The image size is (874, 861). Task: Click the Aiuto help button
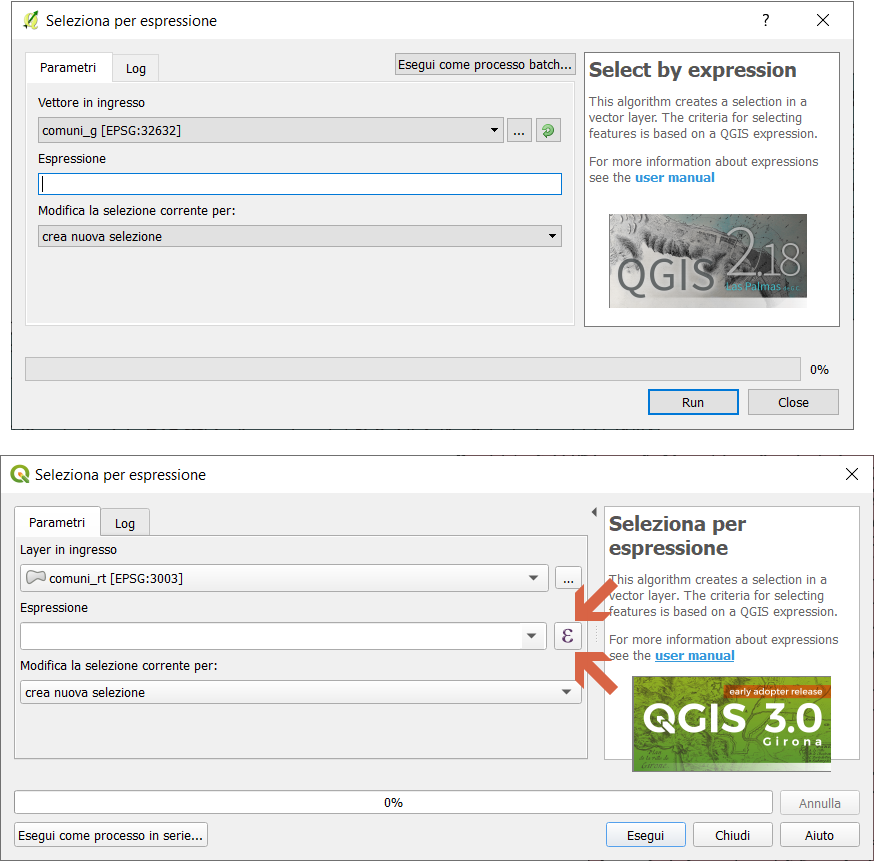point(819,835)
